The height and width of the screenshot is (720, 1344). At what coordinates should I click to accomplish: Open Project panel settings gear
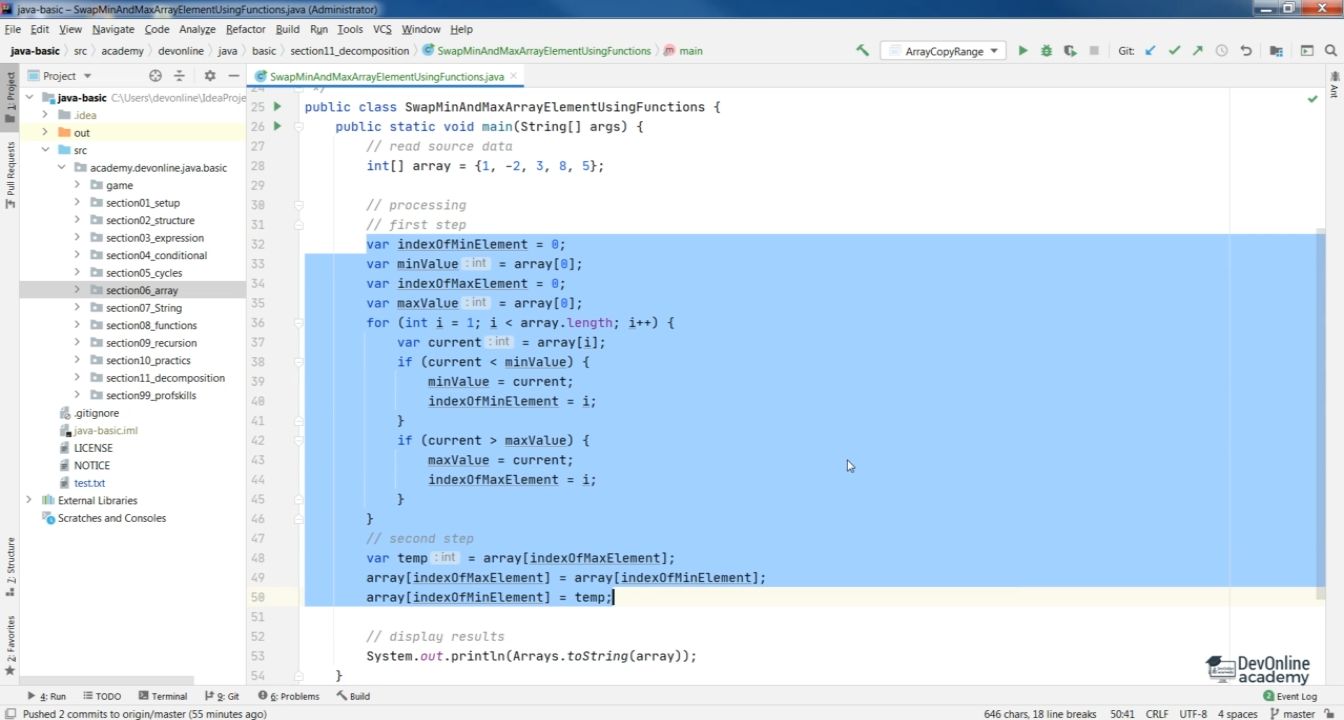(x=209, y=76)
